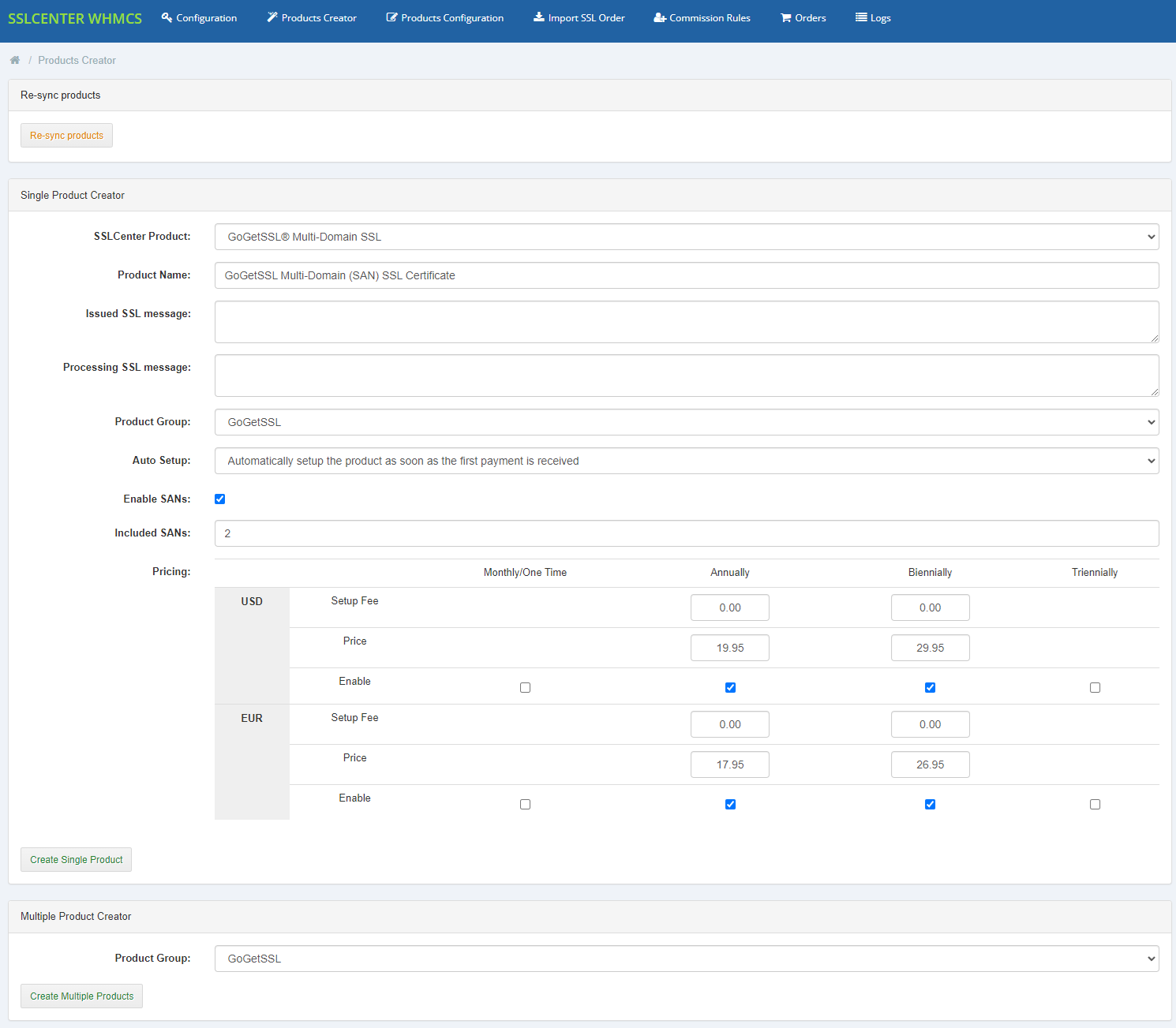The image size is (1176, 1028).
Task: Open SSLCenter Product dropdown
Action: (x=687, y=237)
